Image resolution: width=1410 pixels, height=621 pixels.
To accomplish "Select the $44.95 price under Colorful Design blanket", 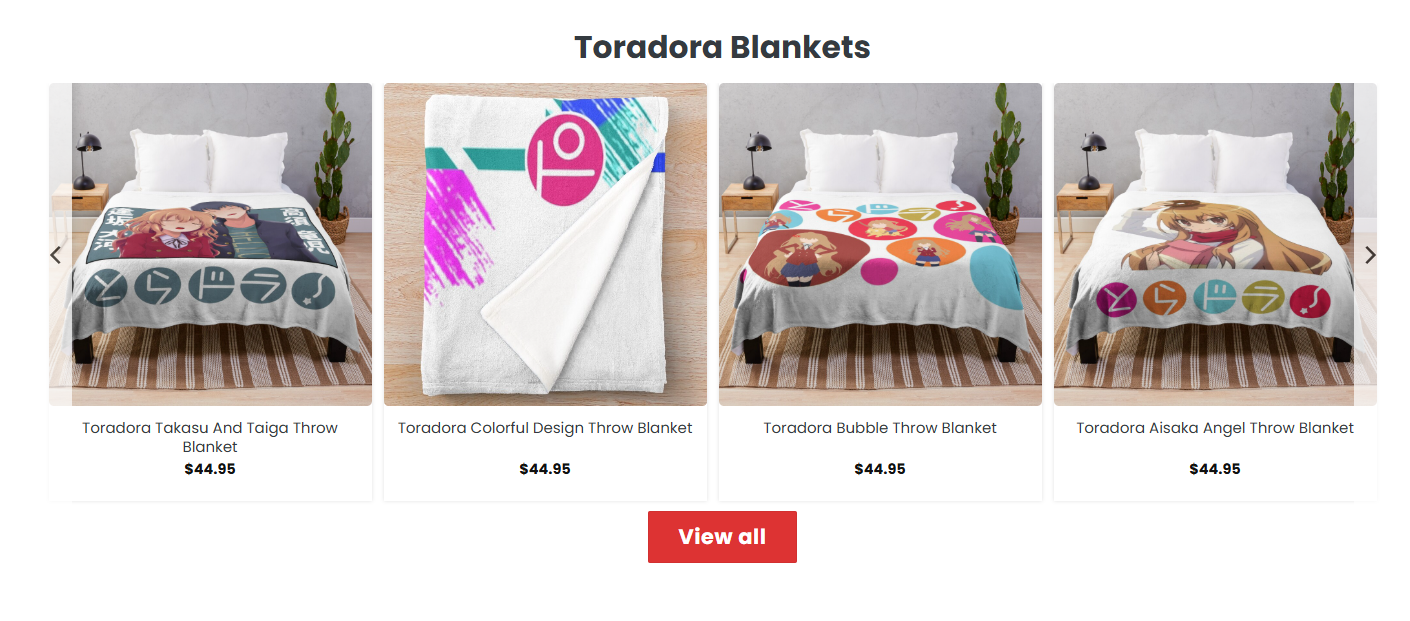I will pos(545,469).
